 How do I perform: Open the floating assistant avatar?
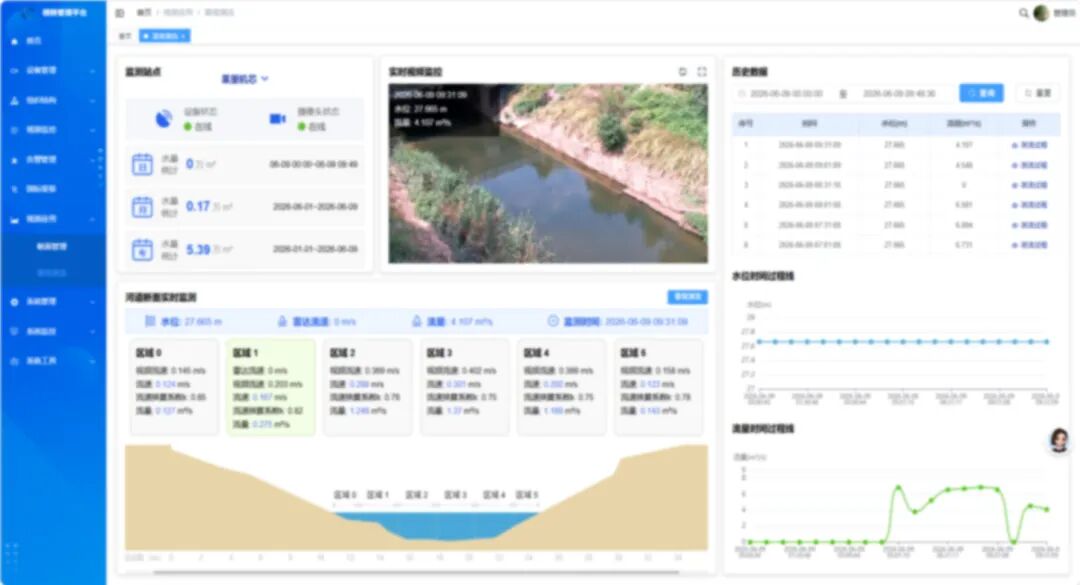tap(1059, 440)
